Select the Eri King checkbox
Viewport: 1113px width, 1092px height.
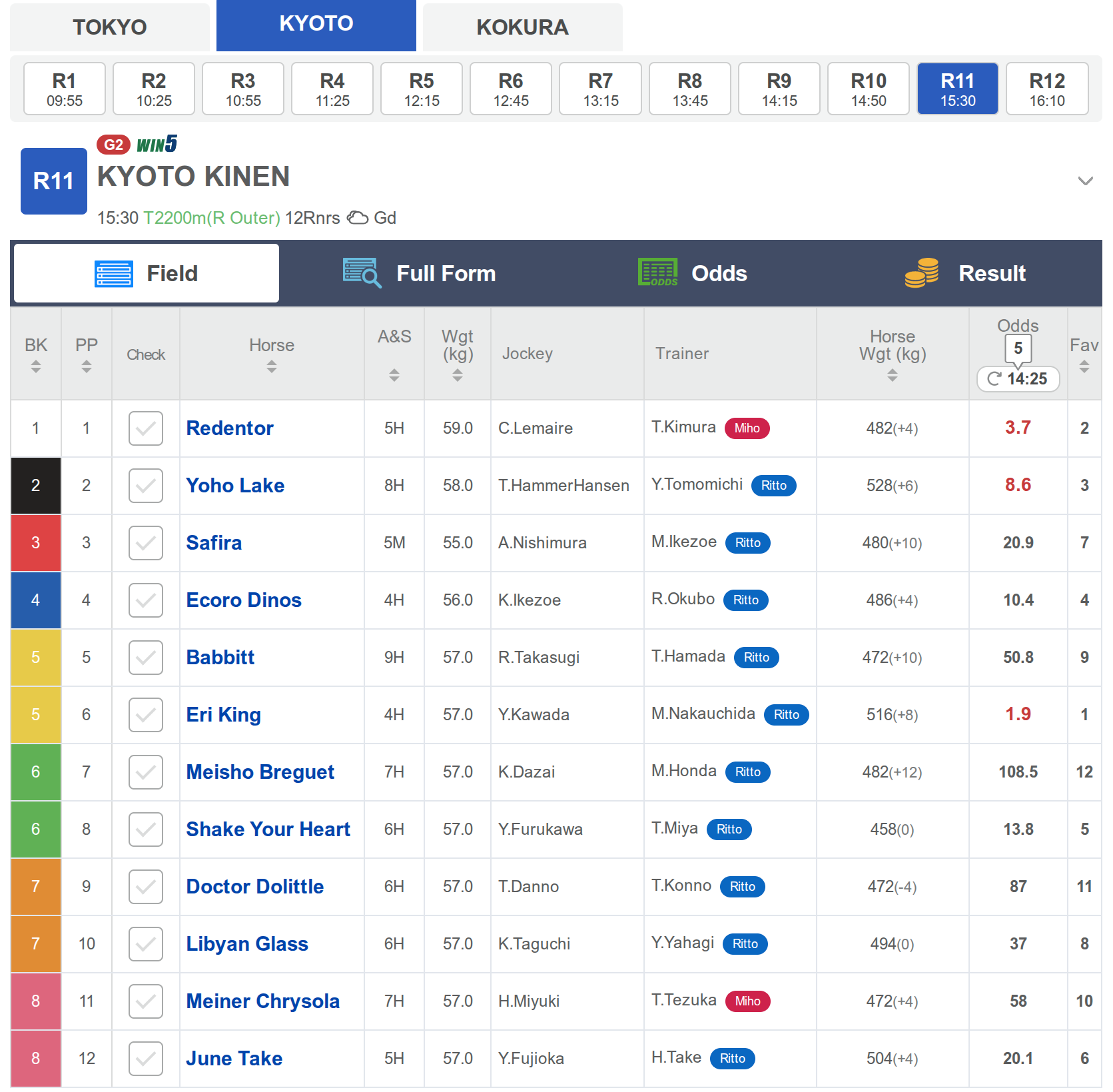click(146, 715)
